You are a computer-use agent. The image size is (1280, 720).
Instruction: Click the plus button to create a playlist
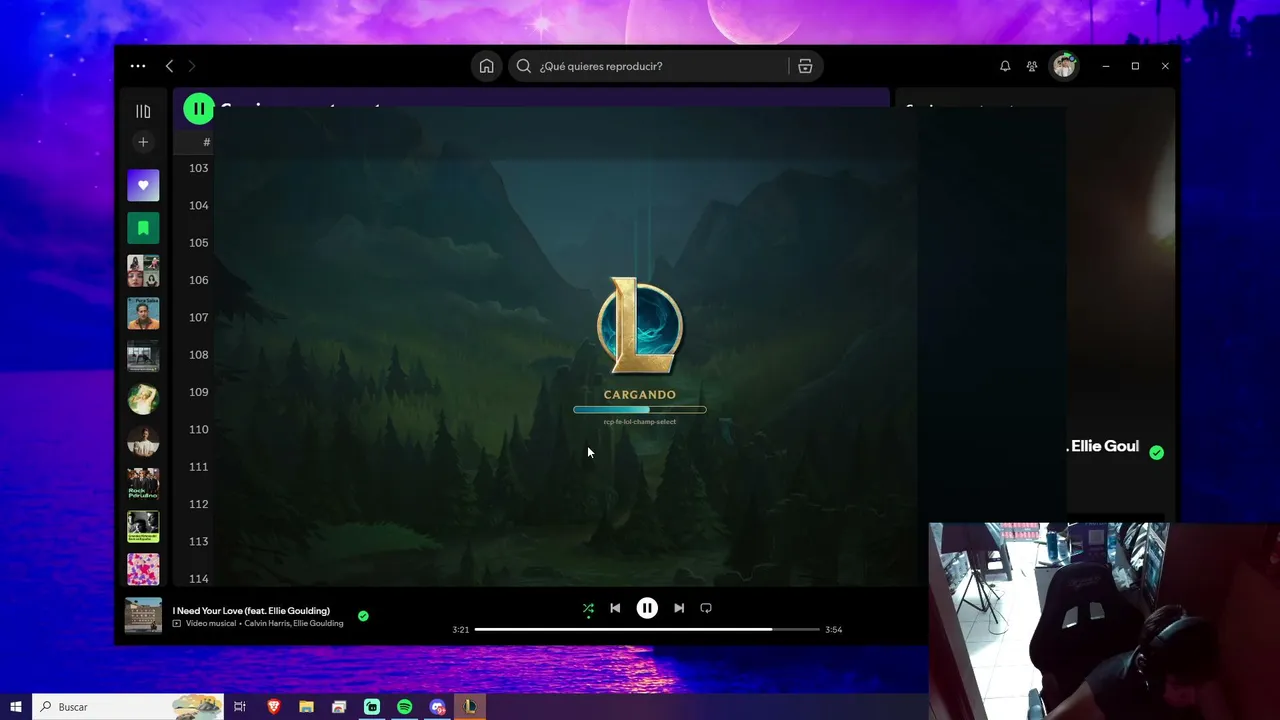tap(143, 142)
